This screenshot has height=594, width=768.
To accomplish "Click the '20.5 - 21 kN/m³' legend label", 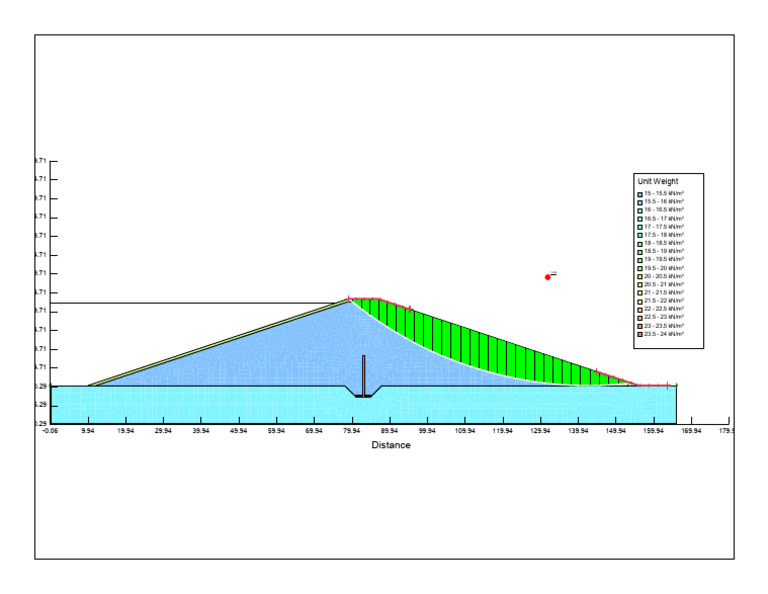I will [664, 285].
